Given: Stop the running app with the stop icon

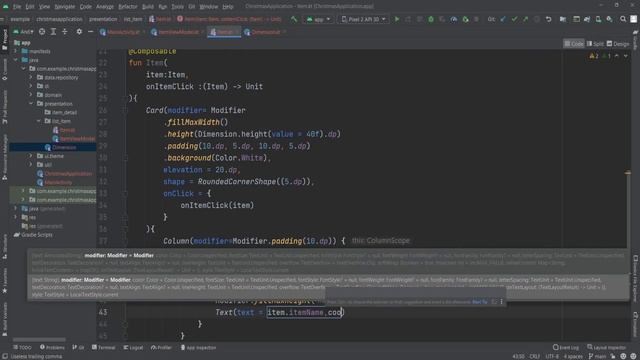Looking at the screenshot, I should click(476, 19).
